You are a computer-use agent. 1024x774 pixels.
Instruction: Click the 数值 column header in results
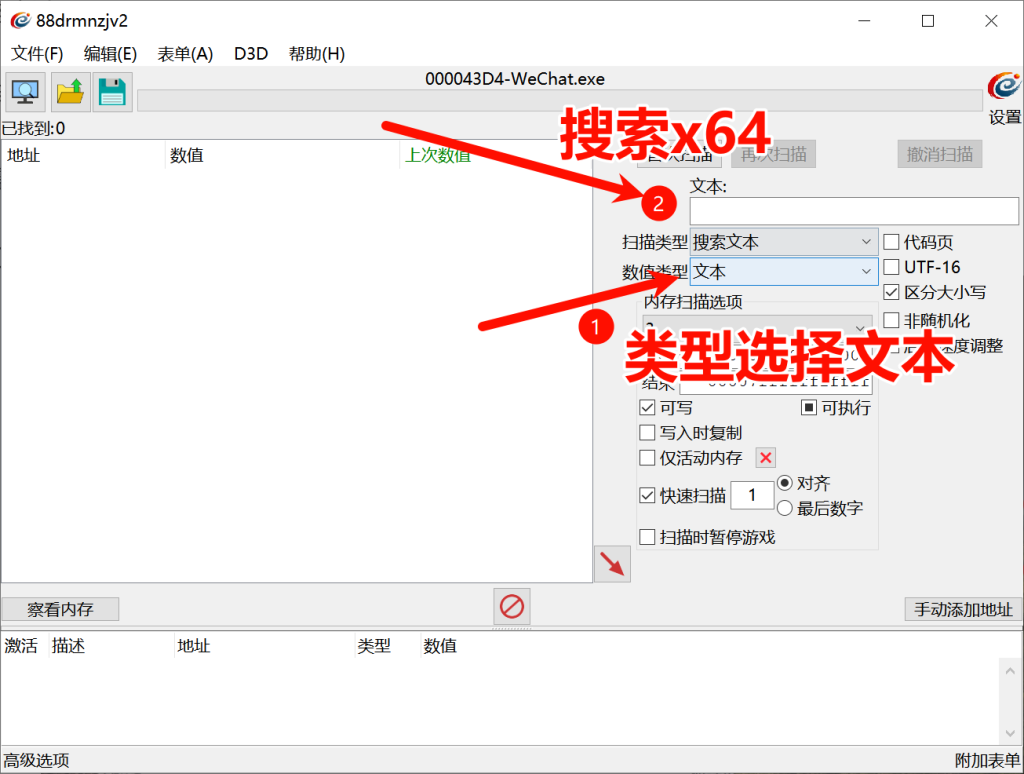tap(281, 155)
